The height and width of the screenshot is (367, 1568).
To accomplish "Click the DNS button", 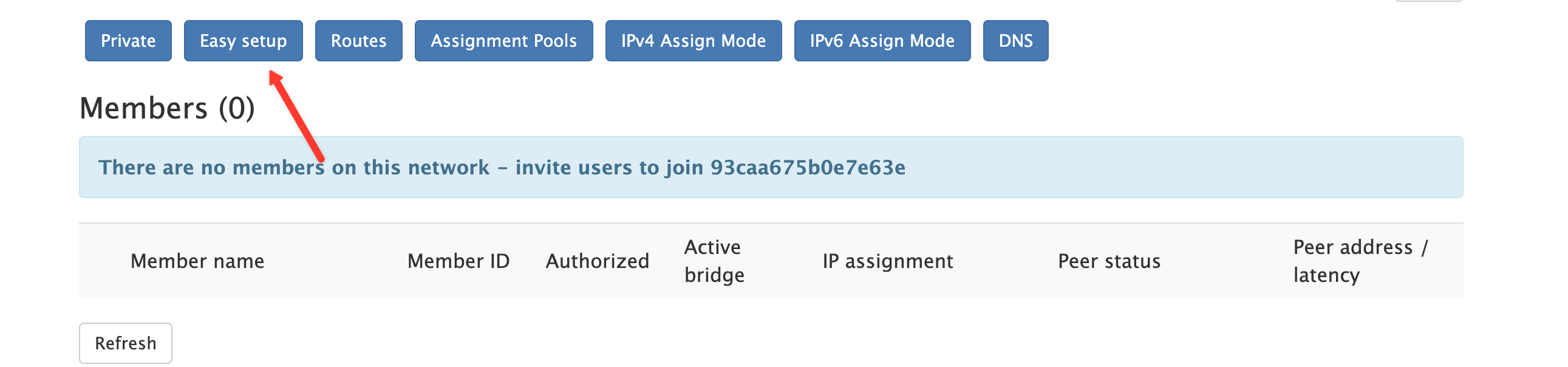I will click(x=1015, y=41).
